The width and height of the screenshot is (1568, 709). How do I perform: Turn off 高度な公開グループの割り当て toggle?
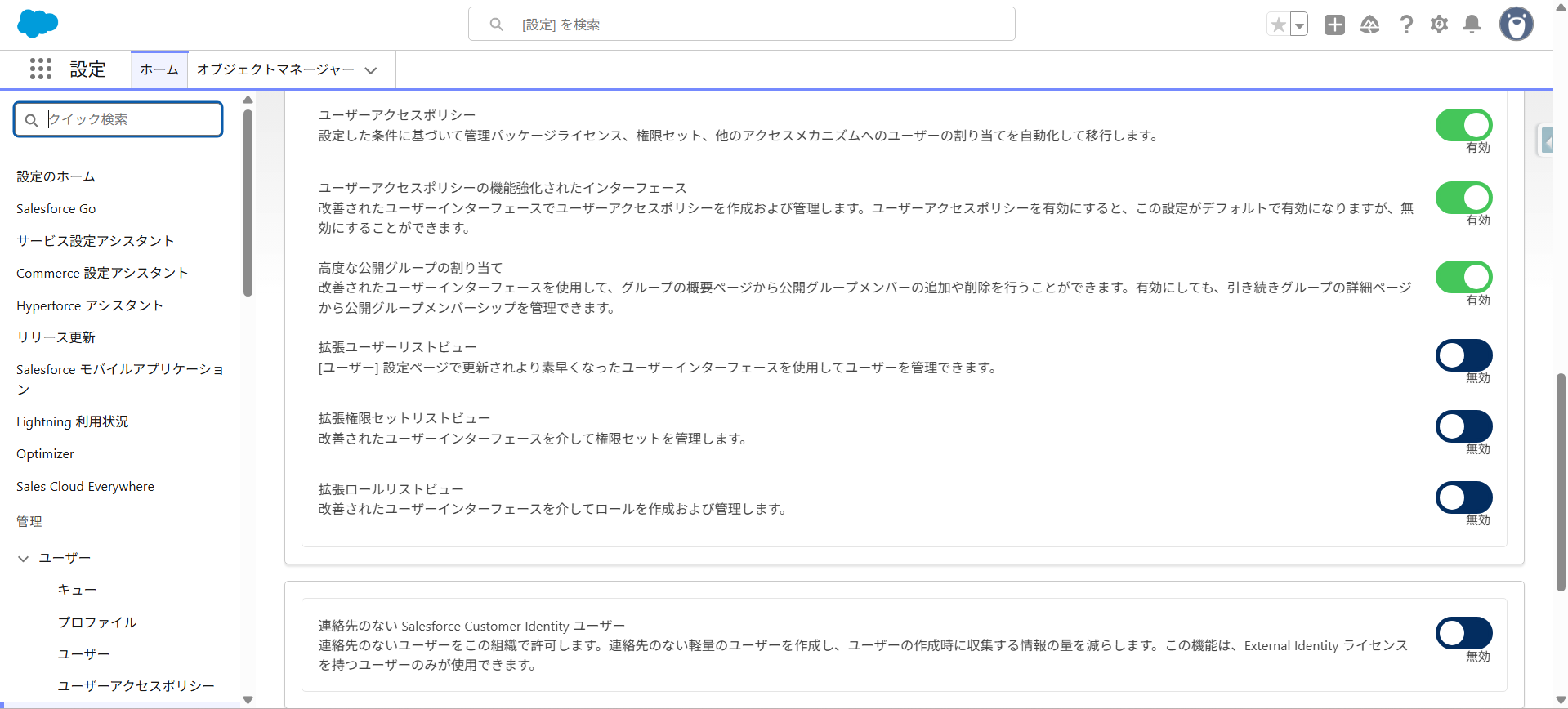coord(1463,277)
